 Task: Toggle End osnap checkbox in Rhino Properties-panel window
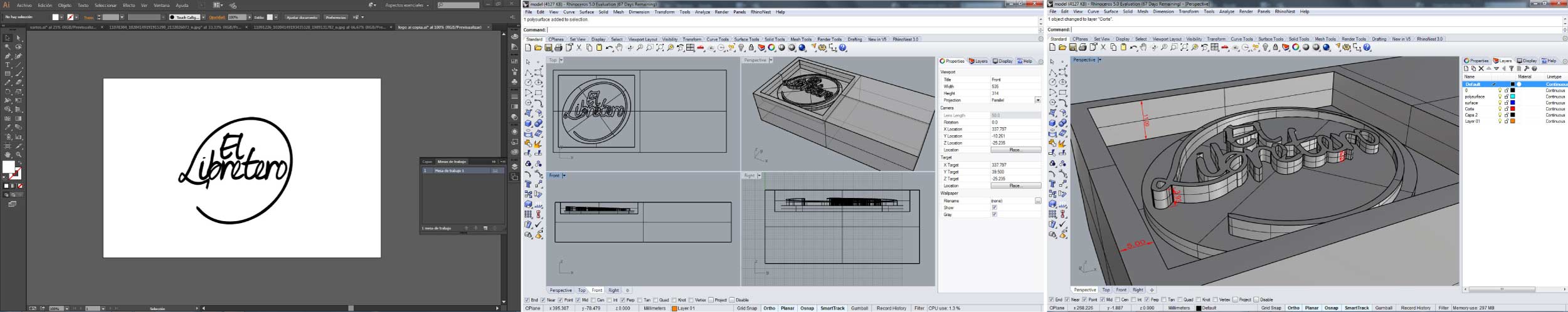click(x=527, y=299)
